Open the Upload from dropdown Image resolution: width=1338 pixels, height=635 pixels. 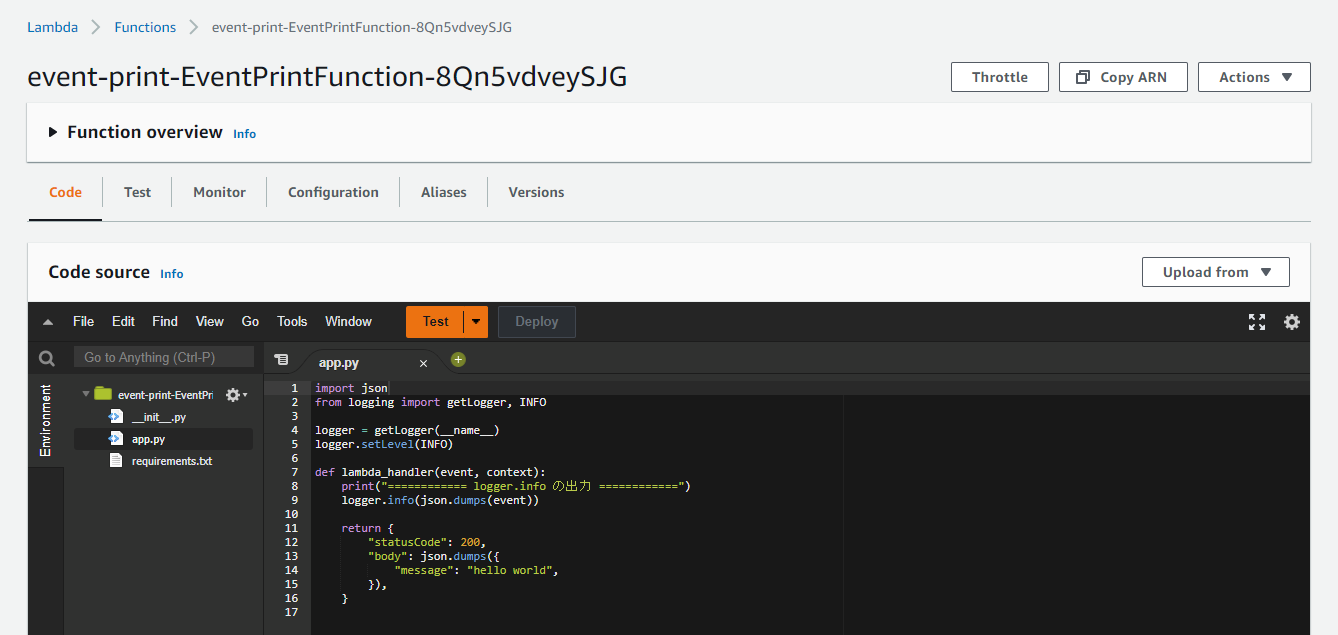click(x=1216, y=272)
